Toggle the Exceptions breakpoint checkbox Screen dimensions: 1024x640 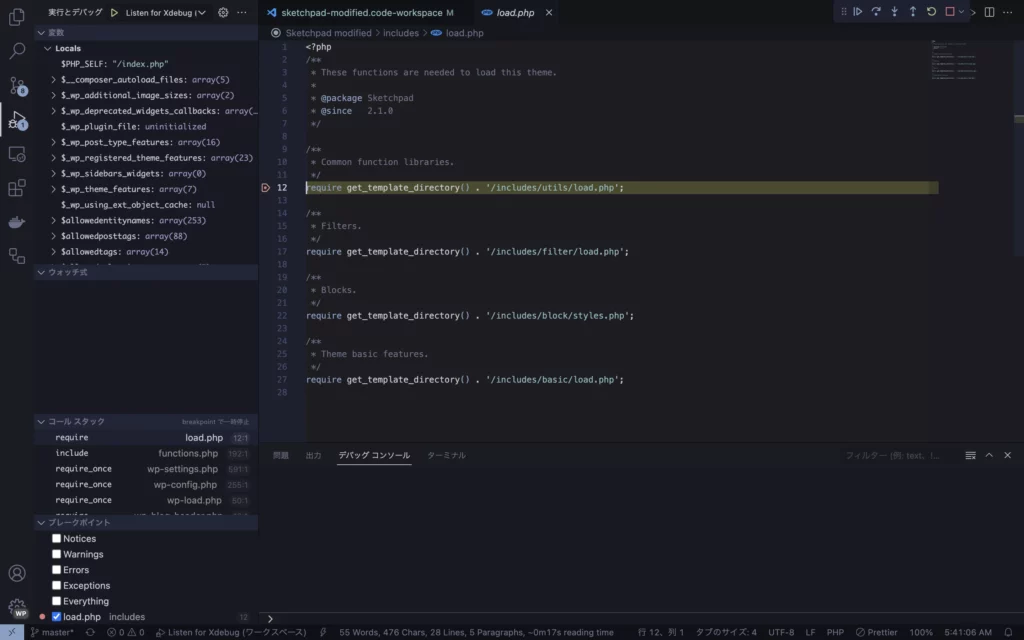click(x=56, y=585)
